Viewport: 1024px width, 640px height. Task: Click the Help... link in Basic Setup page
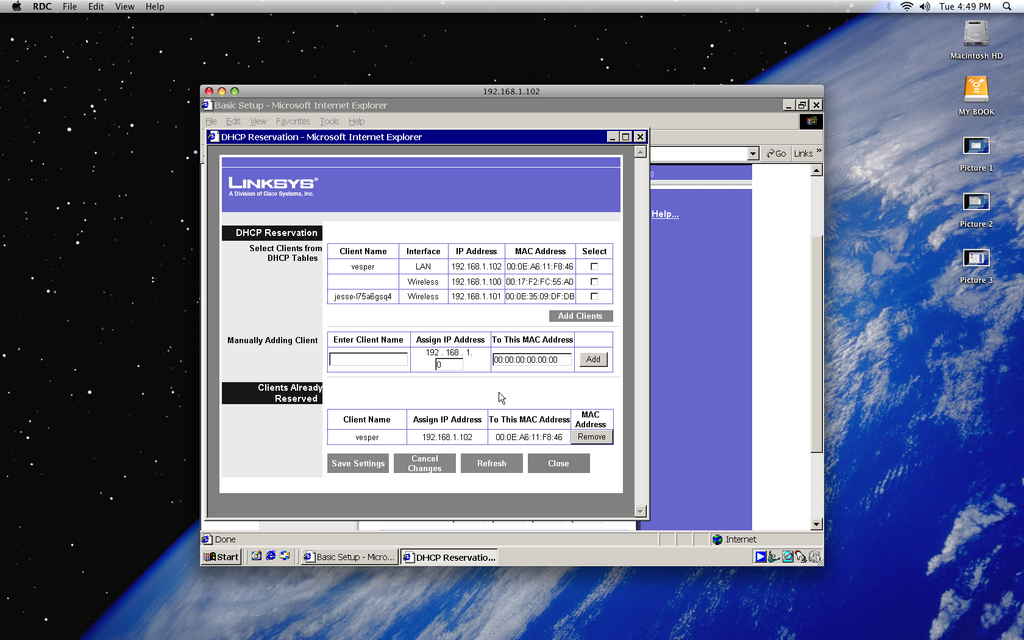pyautogui.click(x=665, y=214)
